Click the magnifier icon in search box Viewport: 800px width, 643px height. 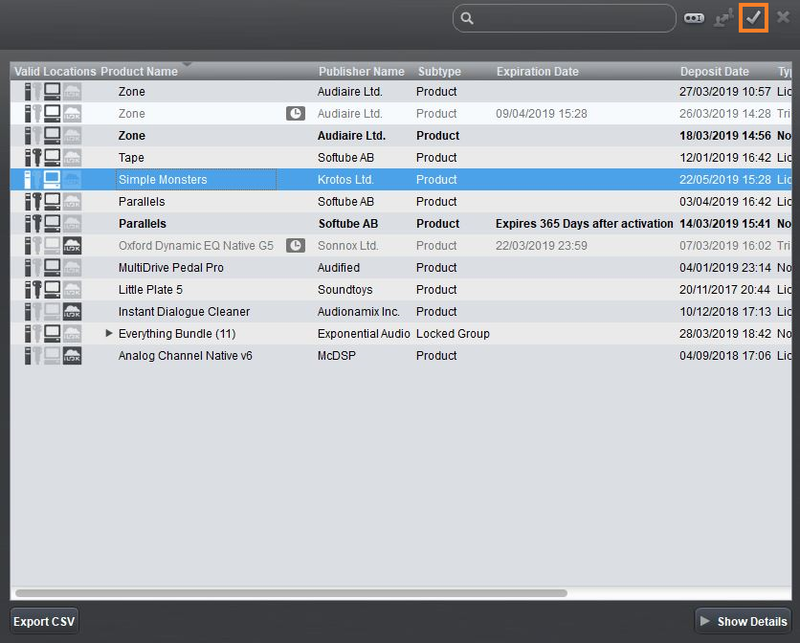[x=467, y=18]
